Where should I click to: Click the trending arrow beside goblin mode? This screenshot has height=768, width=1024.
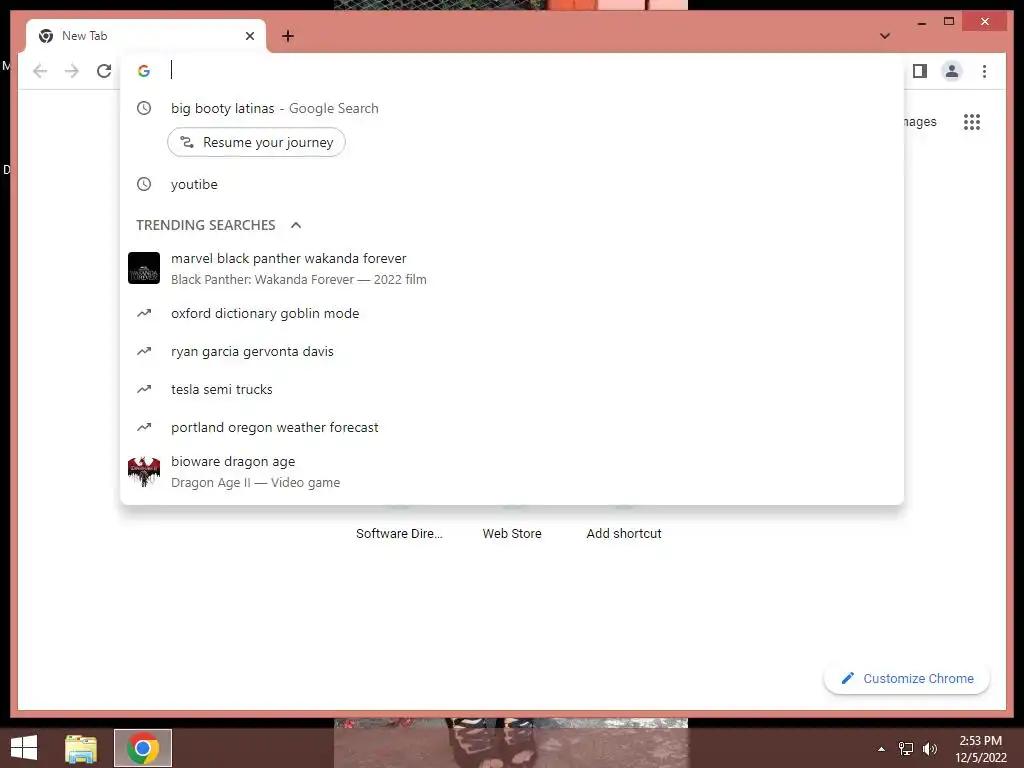pyautogui.click(x=144, y=313)
